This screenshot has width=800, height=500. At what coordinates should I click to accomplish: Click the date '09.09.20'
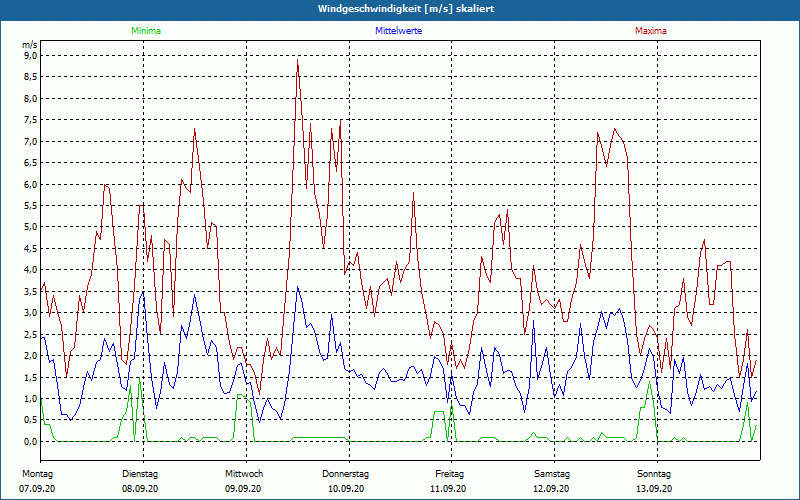click(x=243, y=489)
